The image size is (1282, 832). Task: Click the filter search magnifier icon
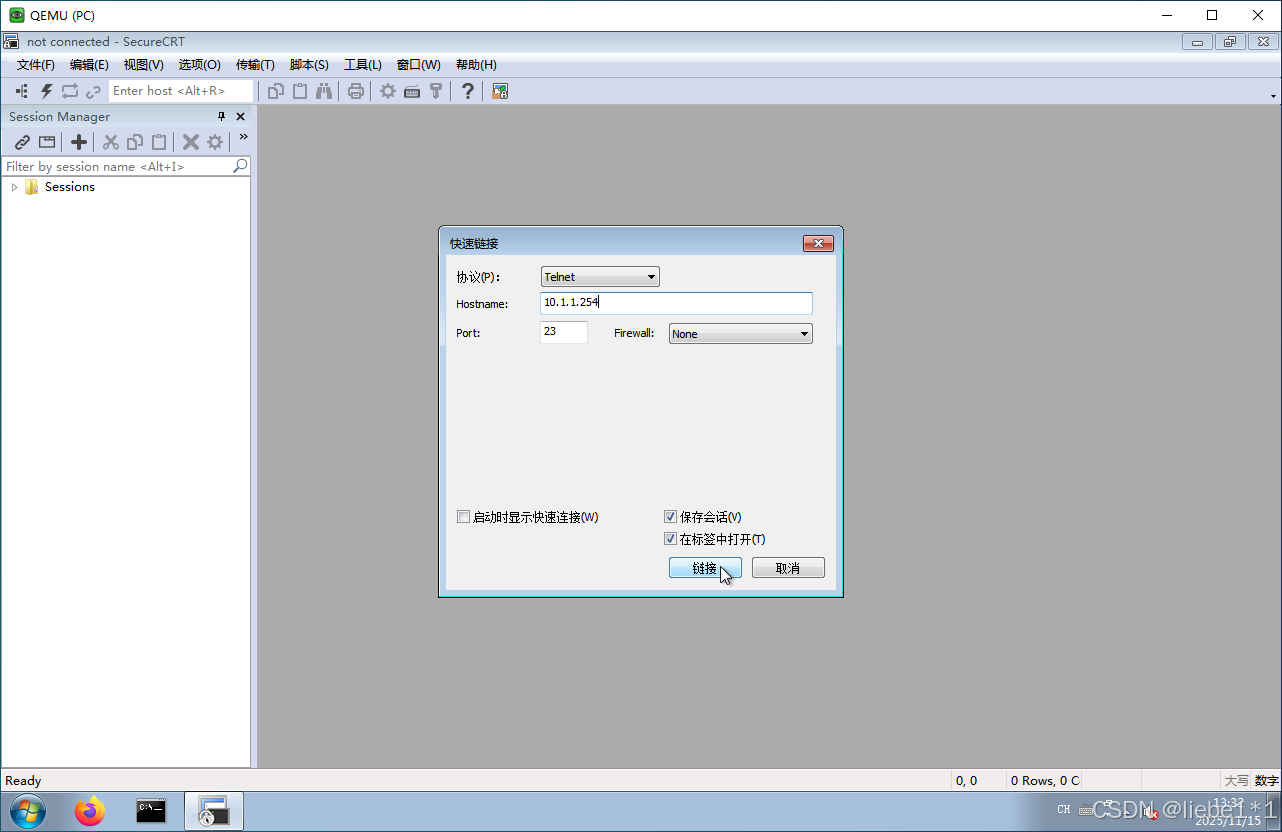[240, 166]
